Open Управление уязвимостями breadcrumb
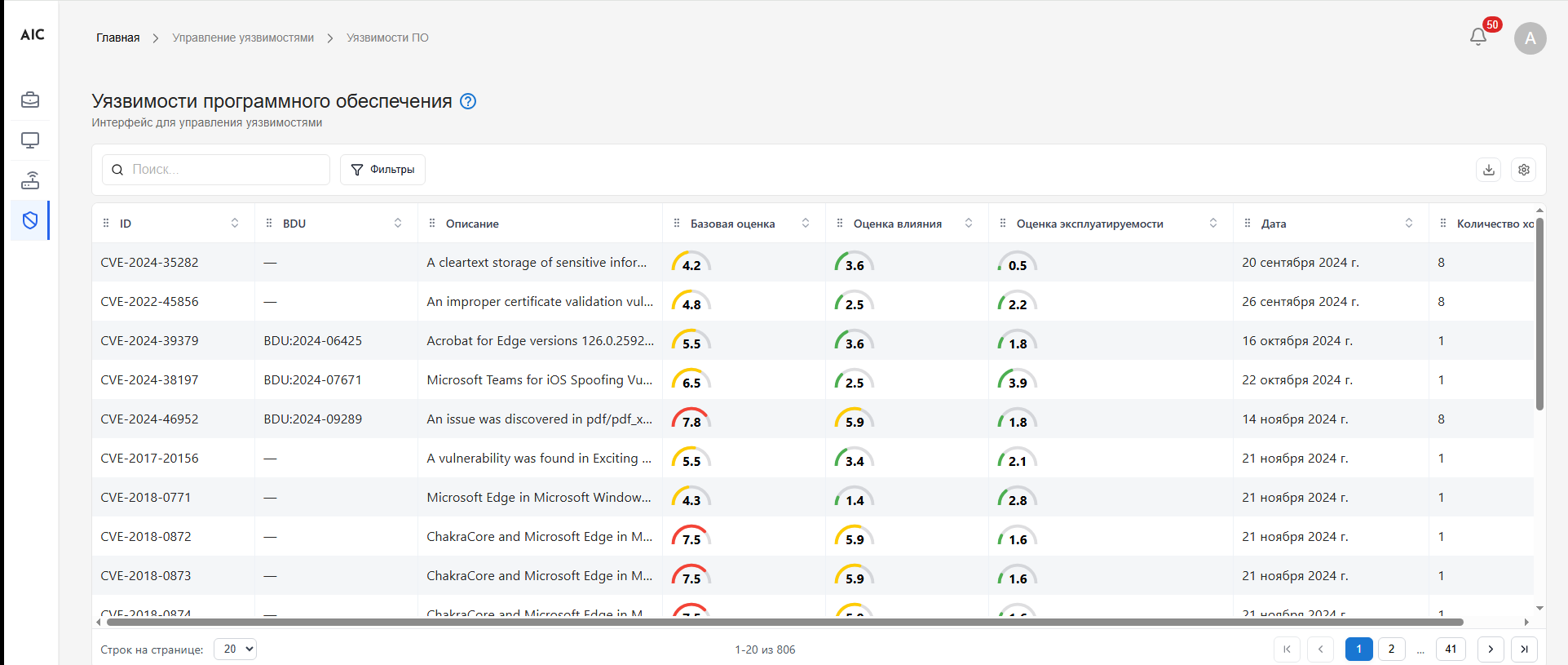 point(243,38)
